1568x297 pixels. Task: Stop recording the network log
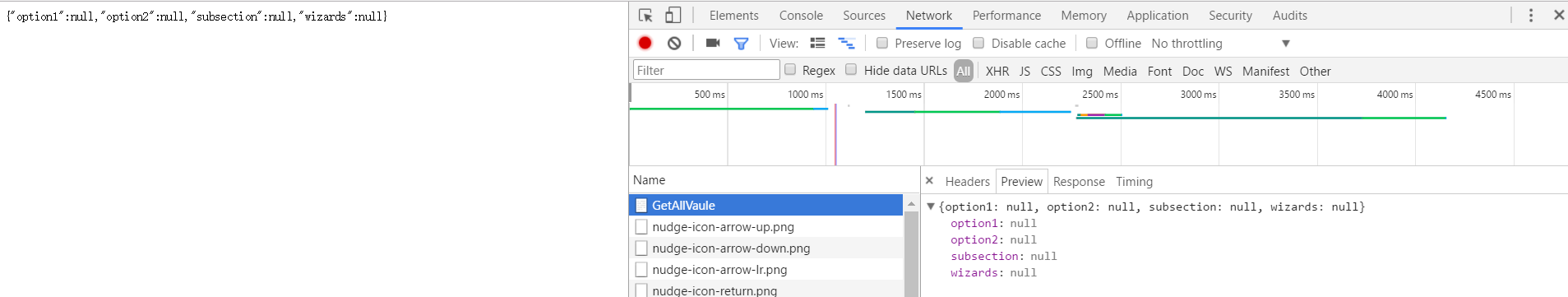click(645, 43)
